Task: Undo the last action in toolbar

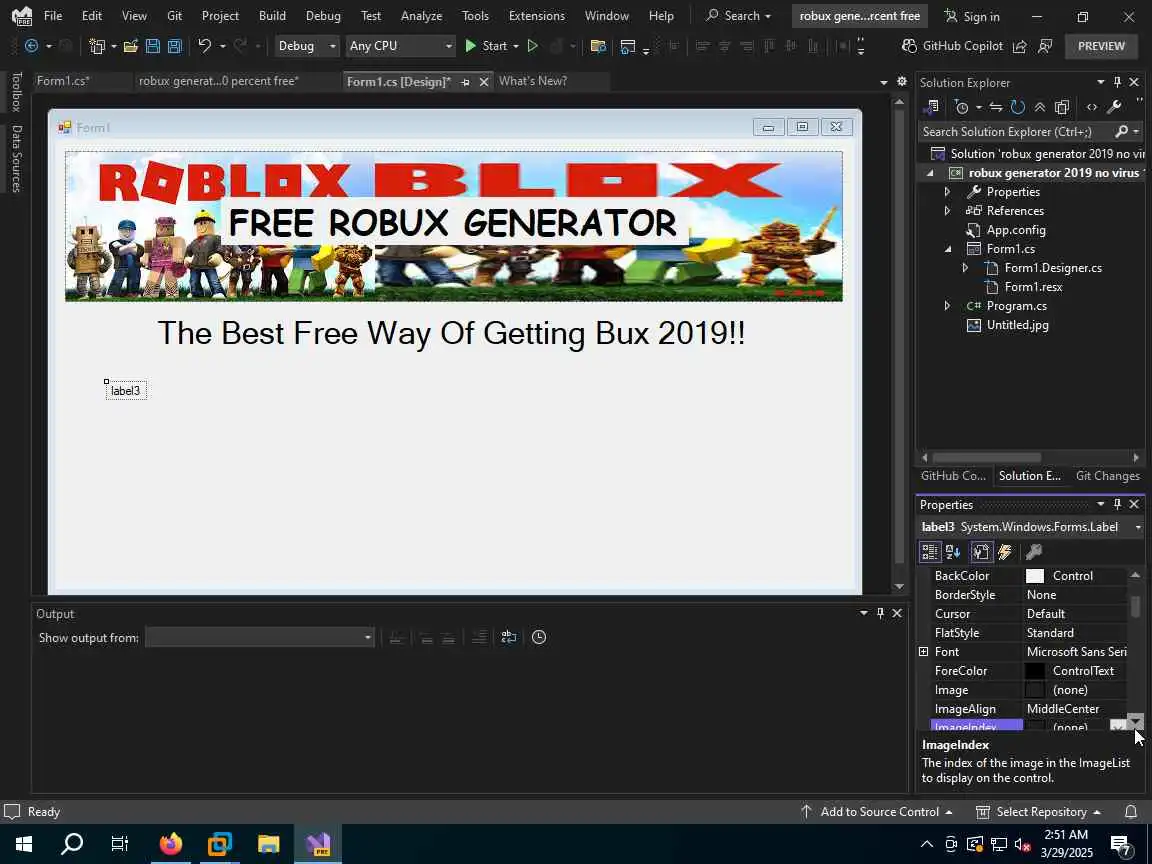Action: click(204, 46)
